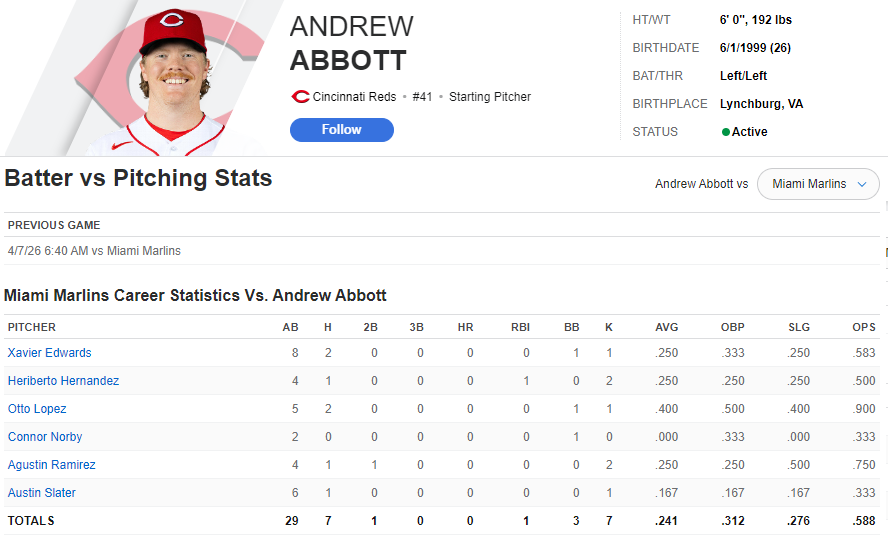Click the OPS column header
This screenshot has height=536, width=888.
pos(864,327)
